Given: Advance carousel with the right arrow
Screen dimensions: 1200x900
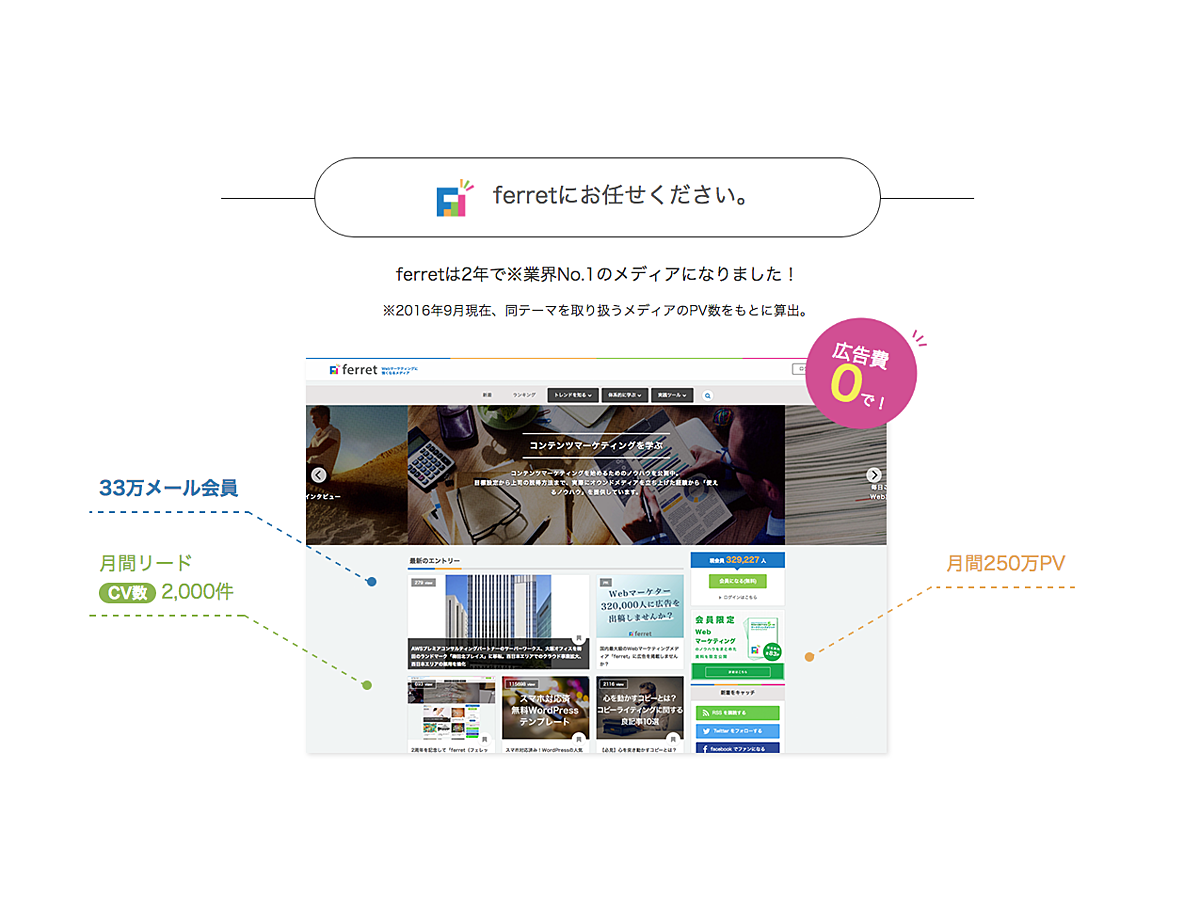Looking at the screenshot, I should pos(874,475).
